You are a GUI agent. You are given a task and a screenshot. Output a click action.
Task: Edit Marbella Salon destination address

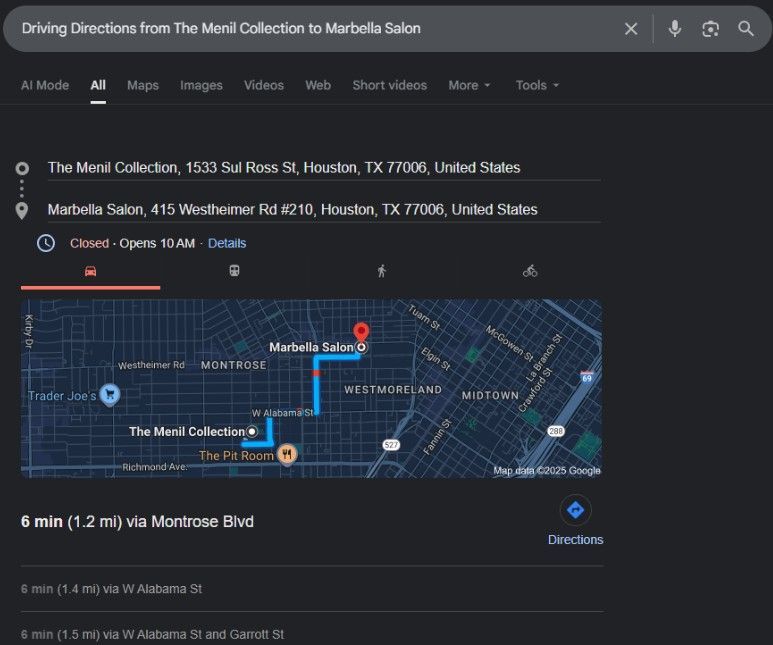click(324, 210)
